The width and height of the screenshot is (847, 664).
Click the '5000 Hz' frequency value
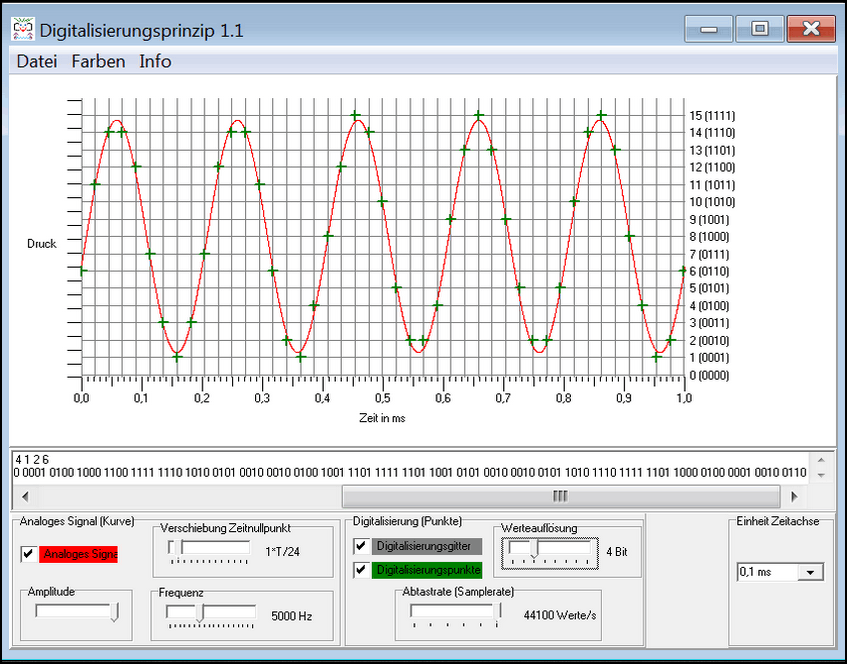(292, 616)
